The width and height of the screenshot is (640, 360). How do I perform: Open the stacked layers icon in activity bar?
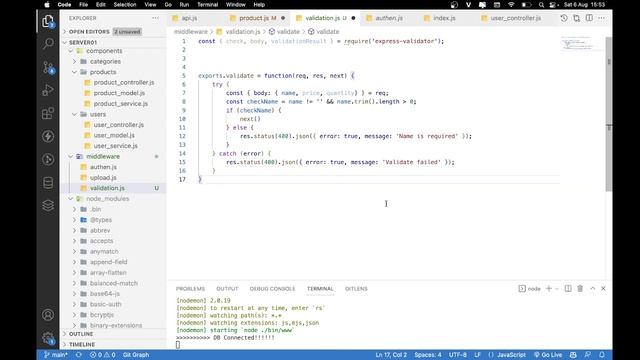point(48,205)
